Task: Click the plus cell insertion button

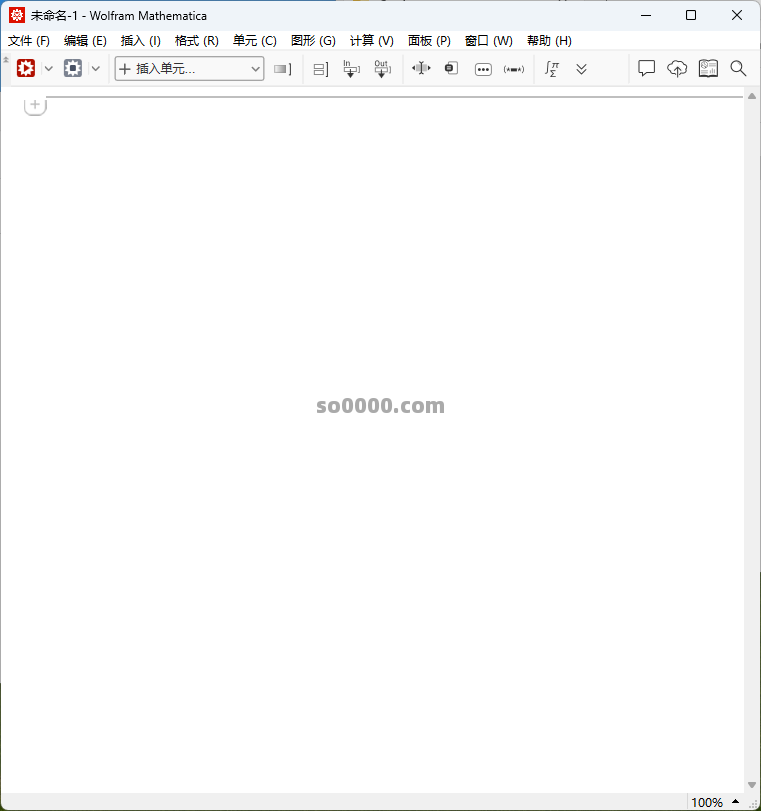Action: click(x=35, y=104)
